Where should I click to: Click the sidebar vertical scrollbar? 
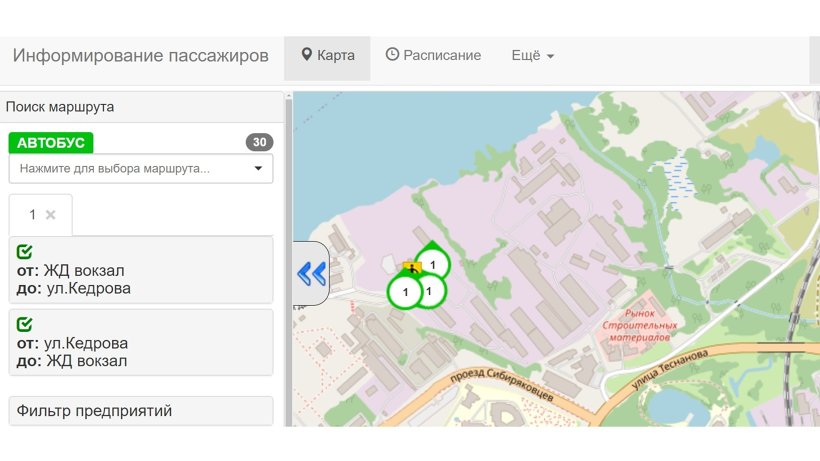[x=288, y=259]
